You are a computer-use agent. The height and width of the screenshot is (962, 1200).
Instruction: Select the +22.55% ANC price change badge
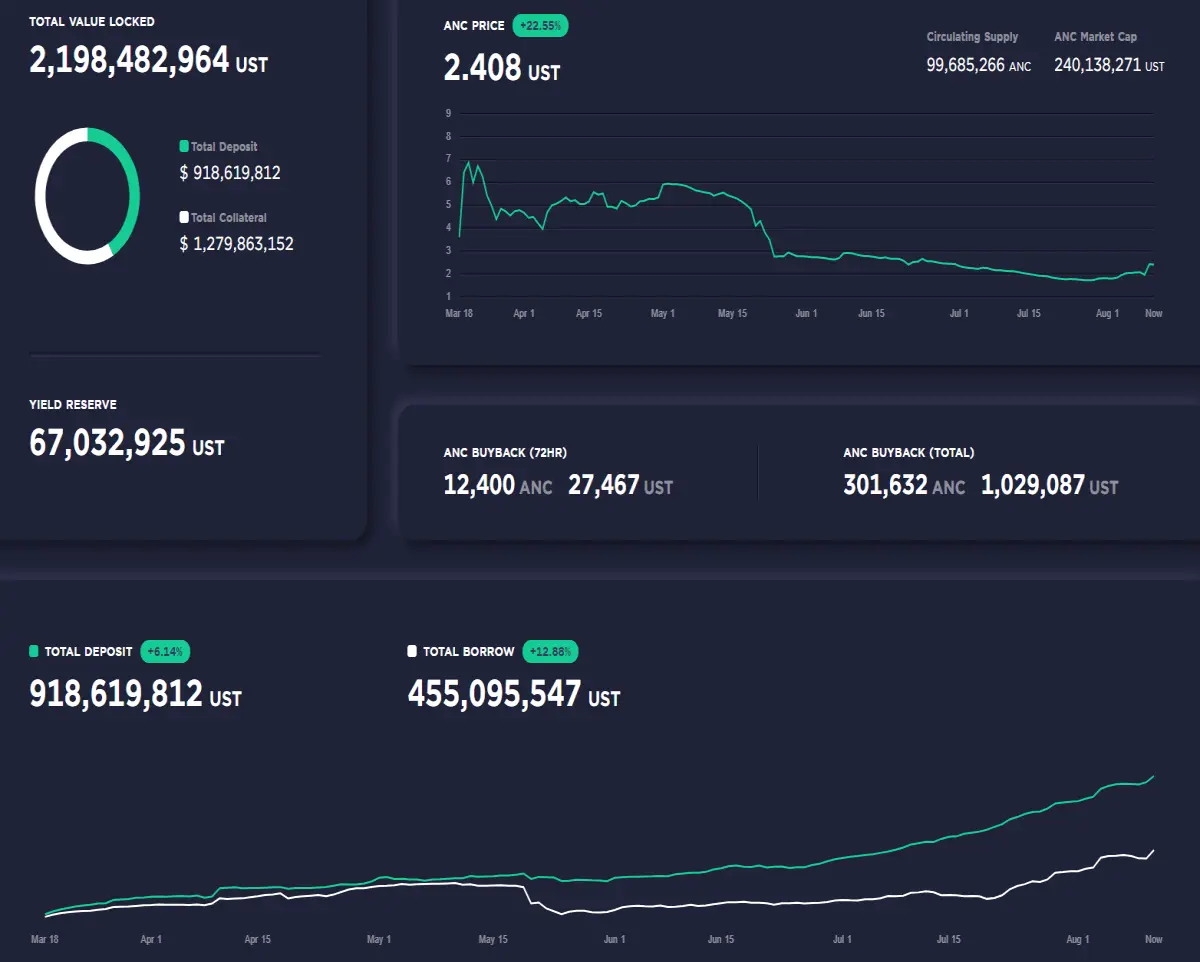click(540, 26)
